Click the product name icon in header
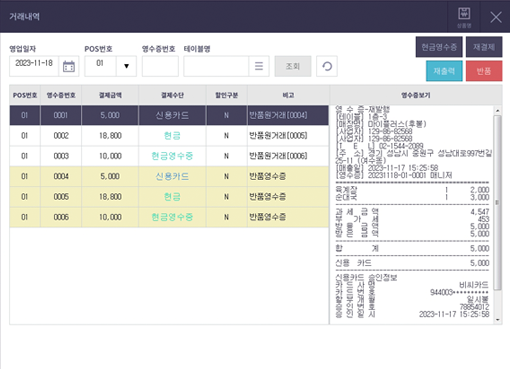Image resolution: width=510 pixels, height=370 pixels. tap(464, 17)
